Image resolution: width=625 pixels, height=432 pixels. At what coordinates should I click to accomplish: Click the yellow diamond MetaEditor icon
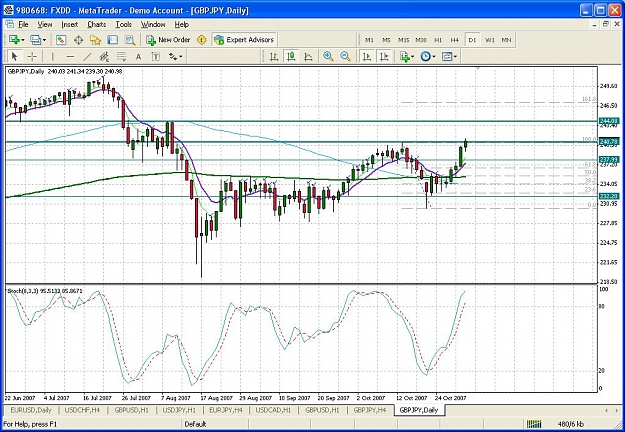click(202, 40)
